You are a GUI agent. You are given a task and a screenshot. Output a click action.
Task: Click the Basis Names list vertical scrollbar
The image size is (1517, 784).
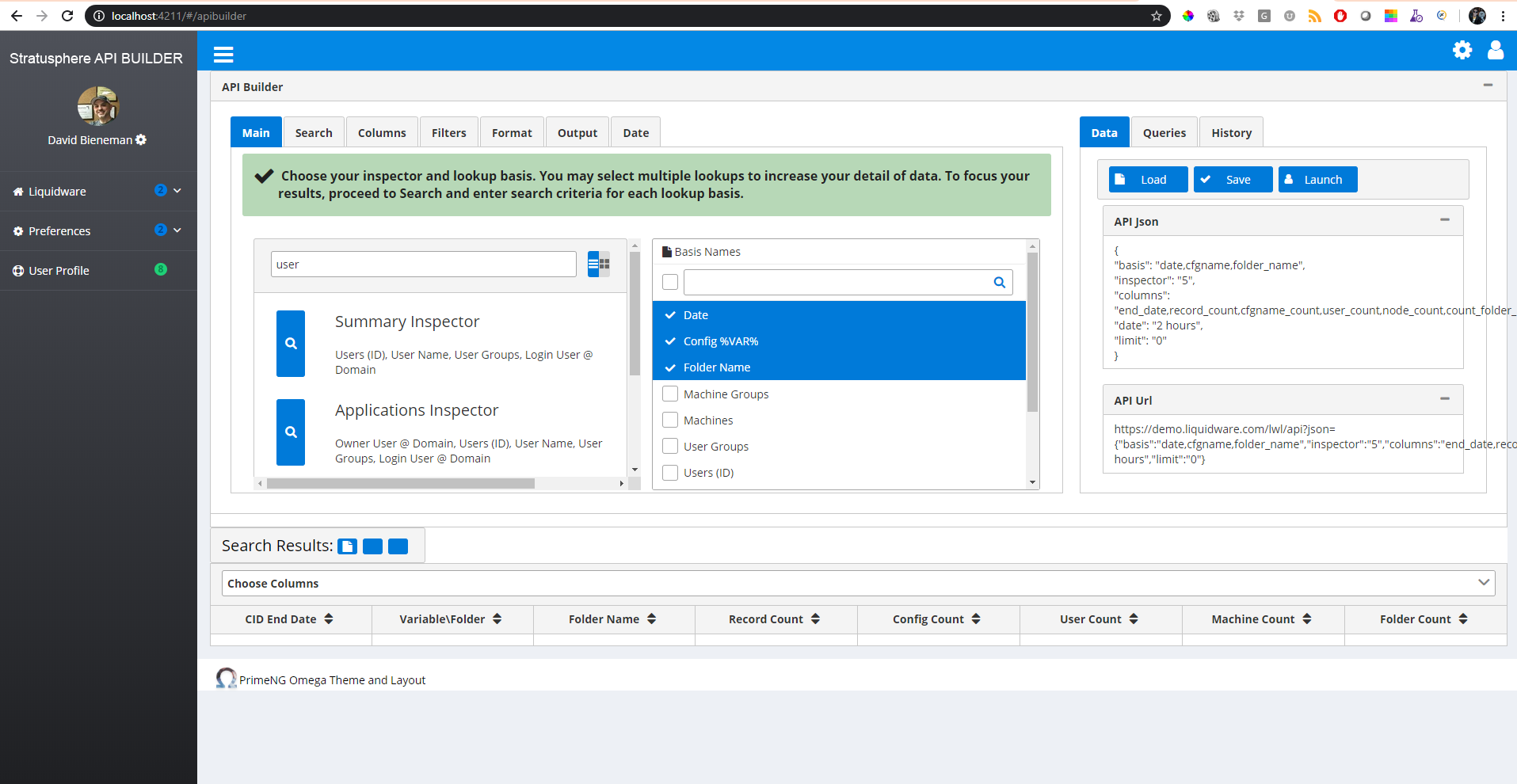1032,333
